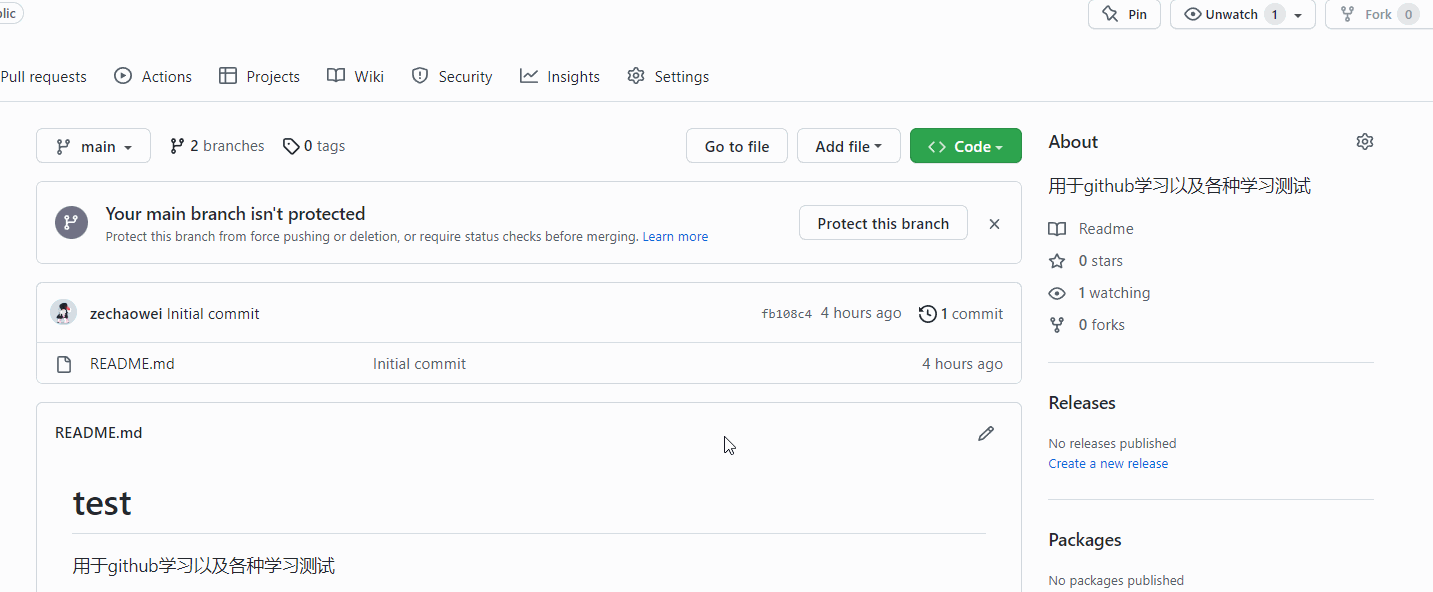
Task: Click the star icon beside 0 stars
Action: pos(1057,261)
